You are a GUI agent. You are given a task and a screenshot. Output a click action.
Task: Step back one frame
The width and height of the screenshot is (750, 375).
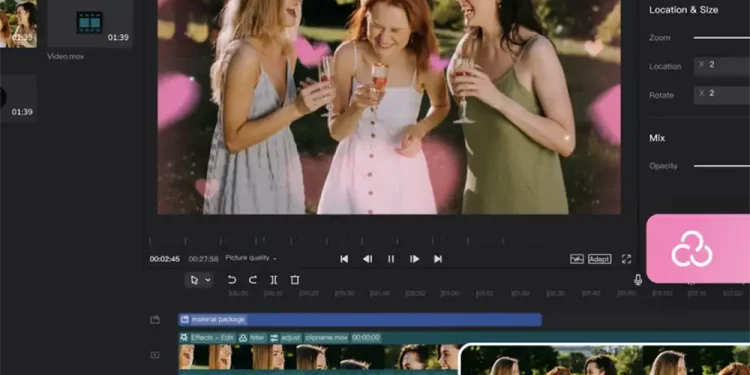[367, 259]
